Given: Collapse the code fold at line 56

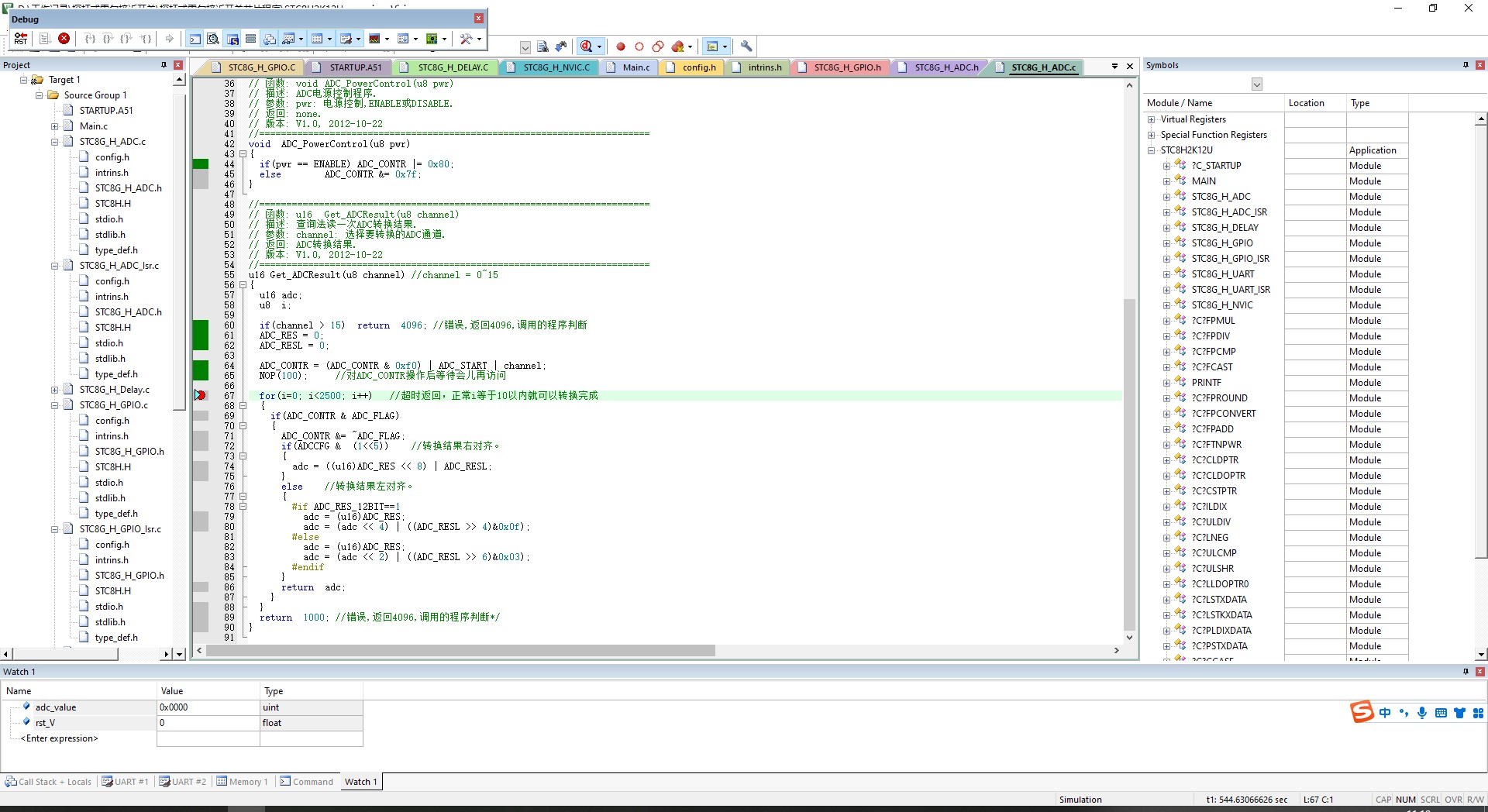Looking at the screenshot, I should tap(243, 285).
